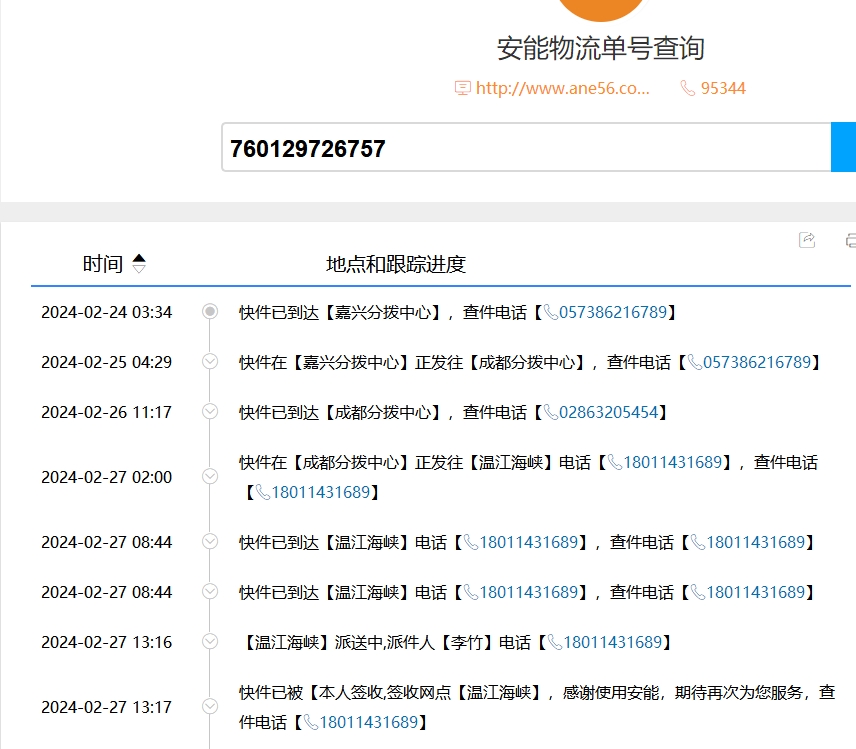The image size is (856, 749).
Task: Click phone number in 2024-02-25 04:29 row
Action: (757, 362)
